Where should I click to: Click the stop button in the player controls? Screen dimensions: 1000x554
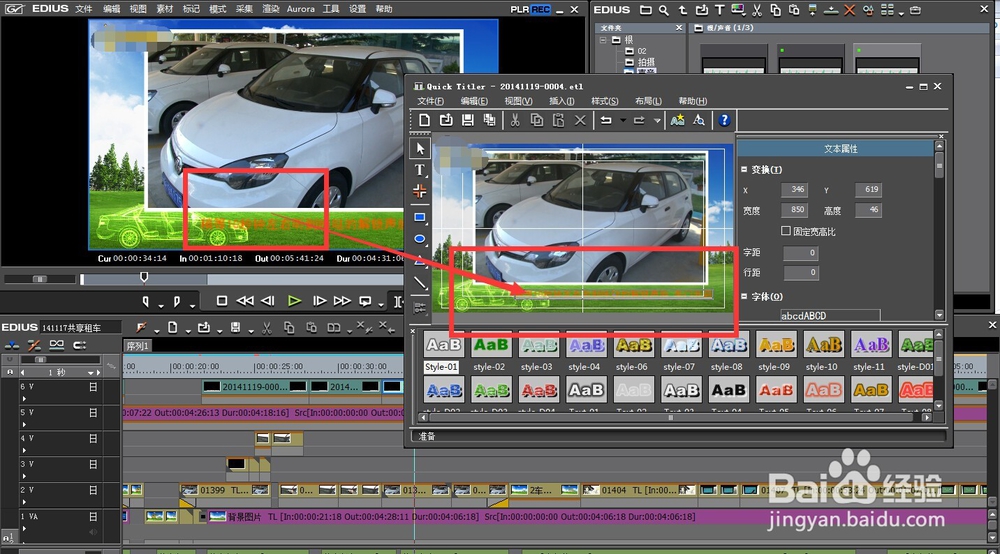(222, 300)
